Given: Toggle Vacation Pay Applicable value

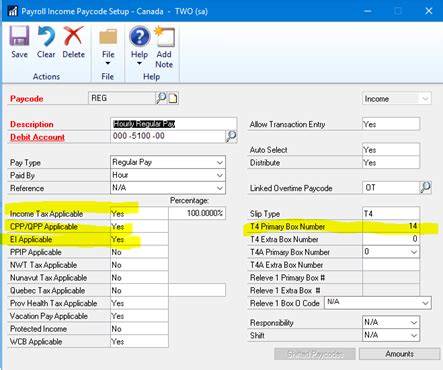Looking at the screenshot, I should point(139,316).
